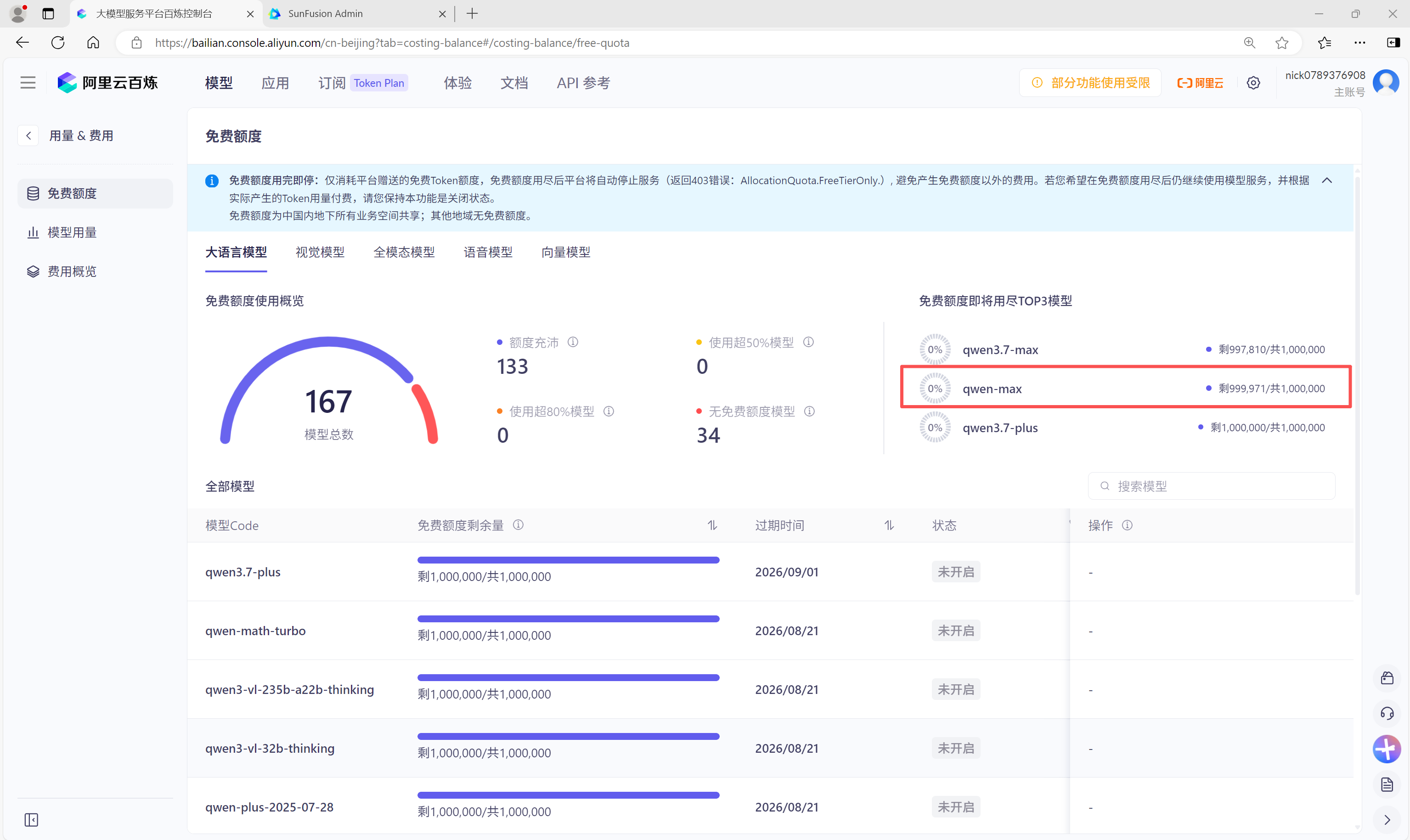Click the info icon beside 免费额度剩余量

[518, 525]
